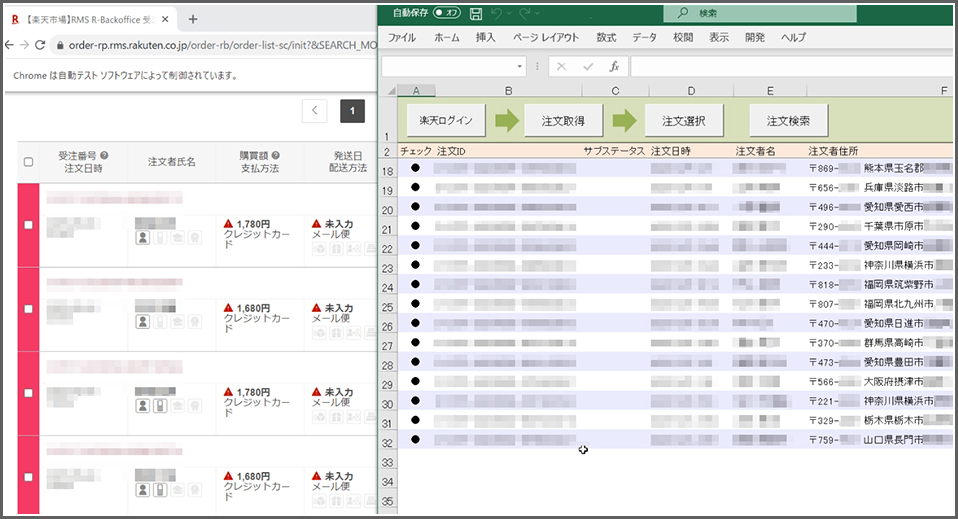Screen dimensions: 958x519
Task: Click the insert function fx icon
Action: tap(614, 66)
